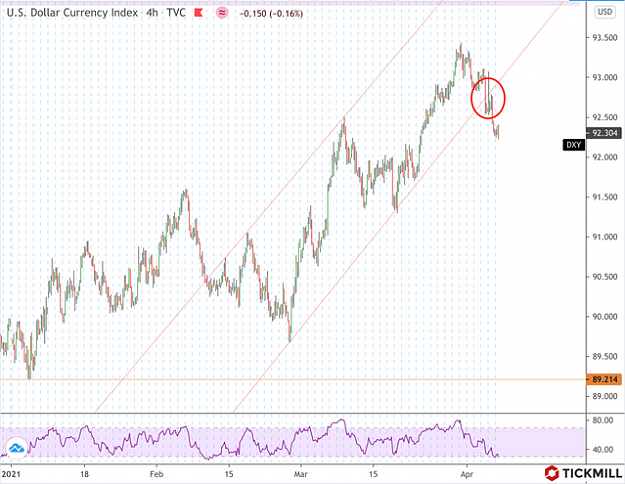Click the 92.000 price axis label
Image resolution: width=625 pixels, height=484 pixels.
605,157
